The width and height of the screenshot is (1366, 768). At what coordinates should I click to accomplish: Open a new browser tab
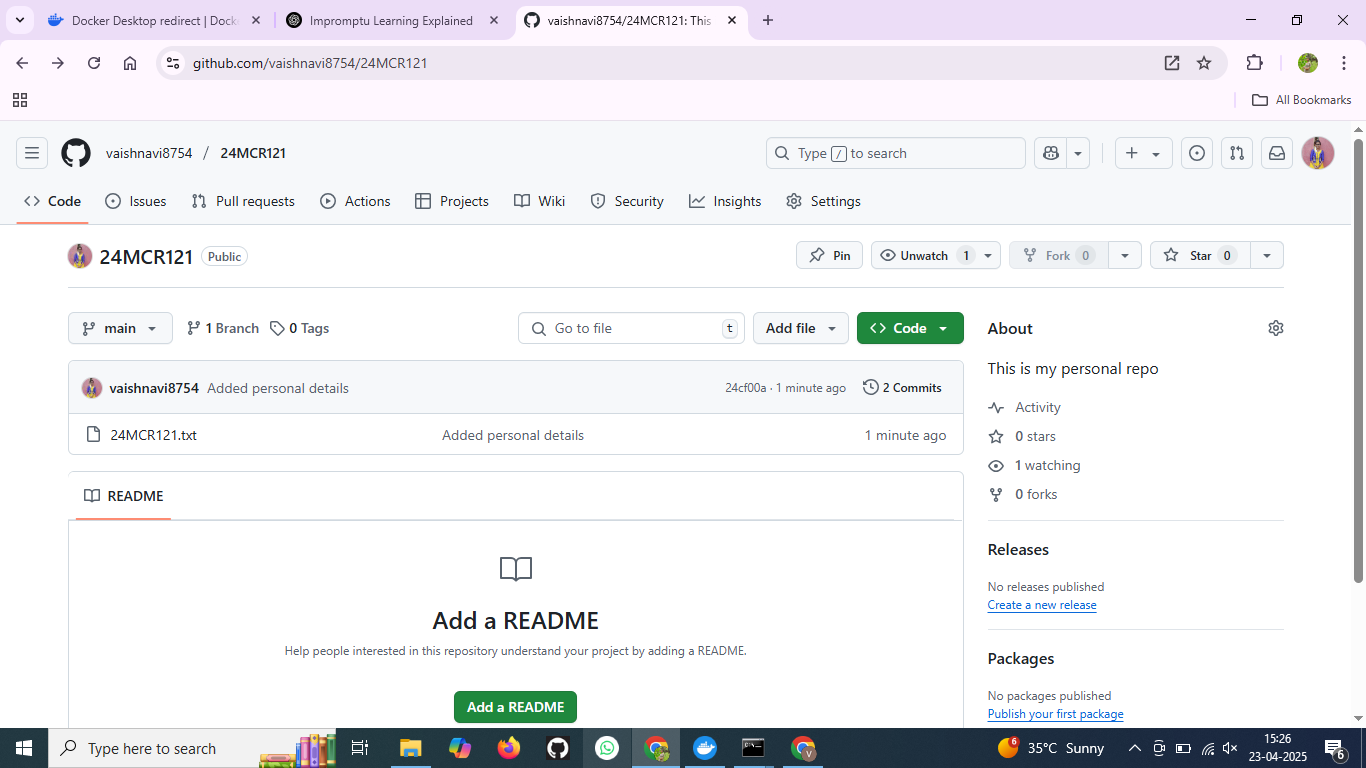[x=768, y=20]
